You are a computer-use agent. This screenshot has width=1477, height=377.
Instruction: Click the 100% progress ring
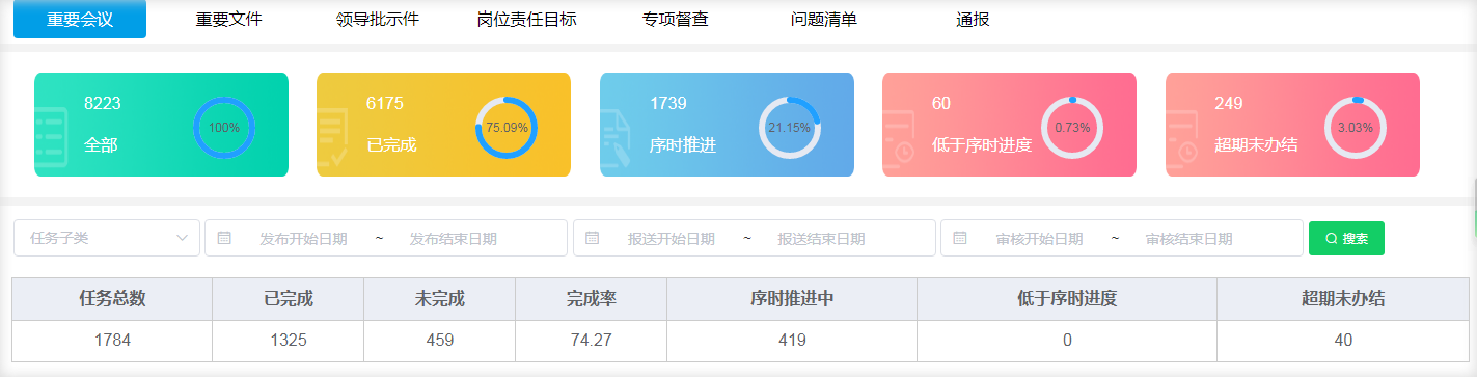coord(224,128)
